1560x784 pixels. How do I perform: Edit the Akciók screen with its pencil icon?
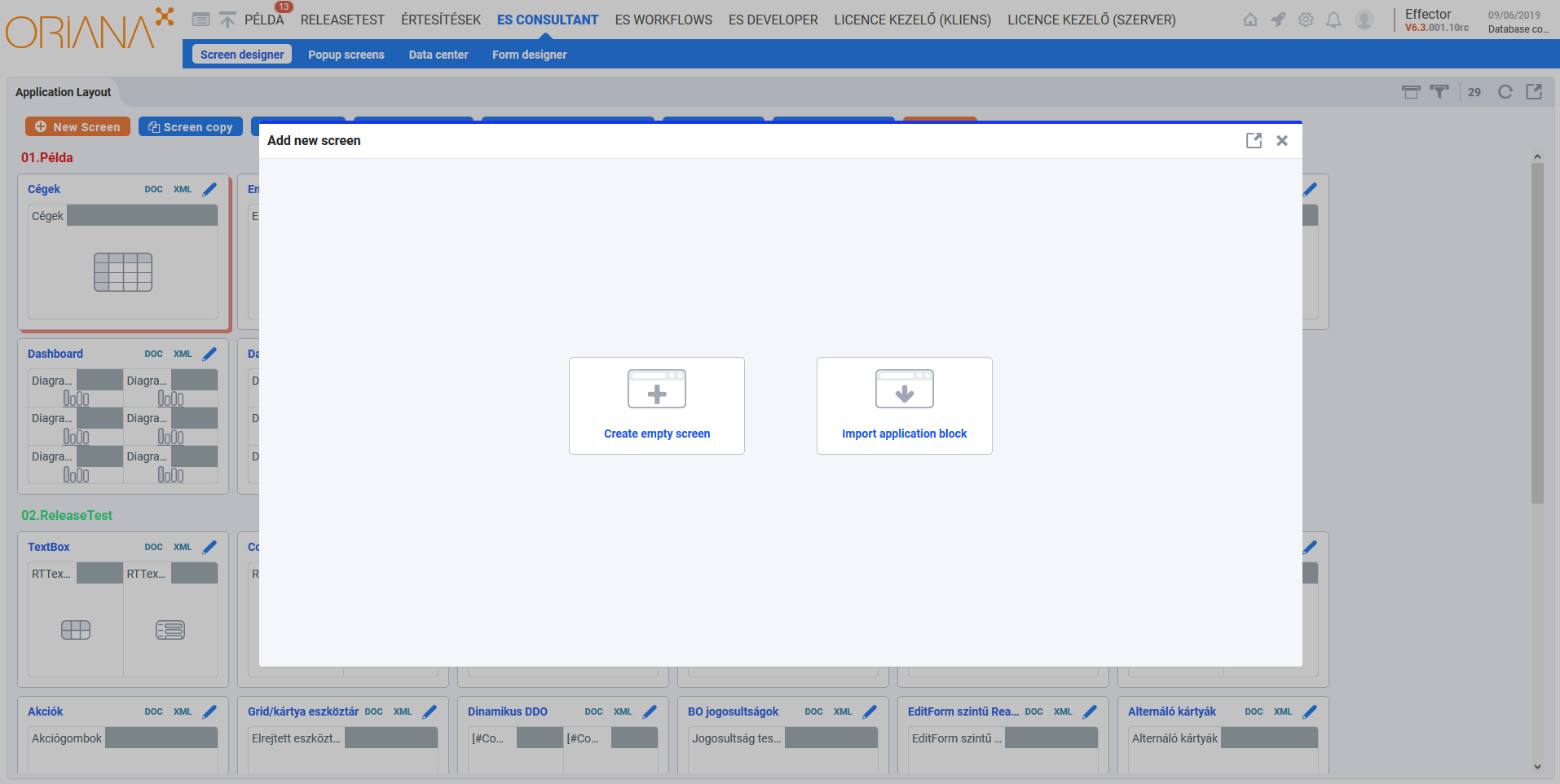click(209, 711)
